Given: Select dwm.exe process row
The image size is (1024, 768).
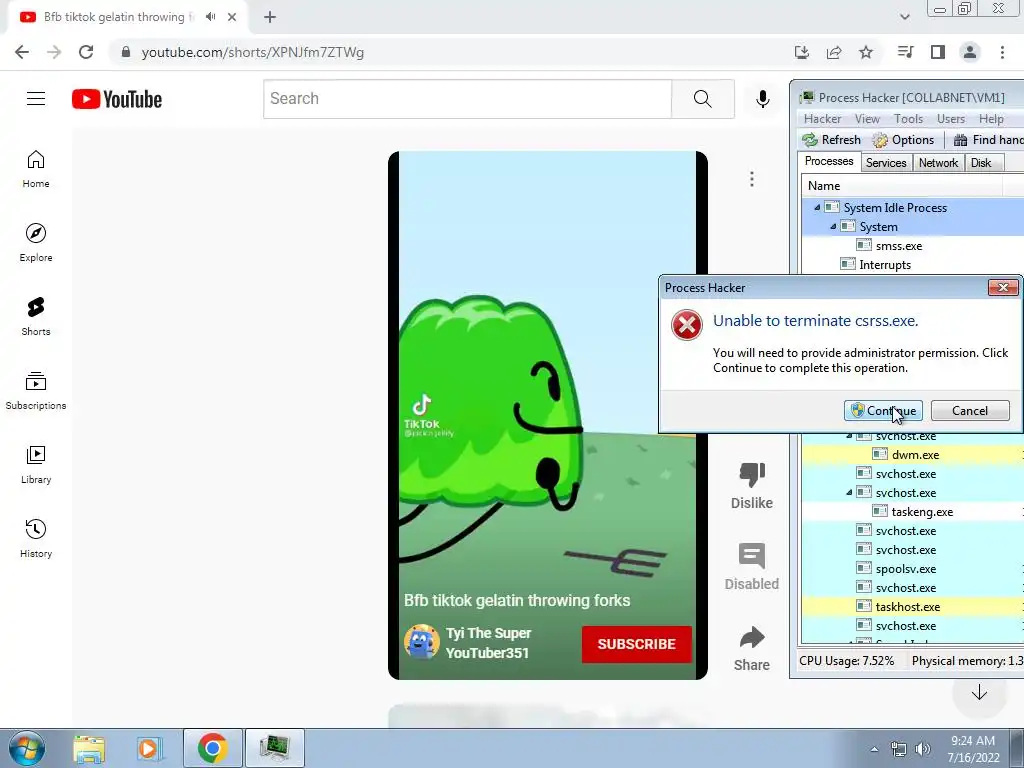Looking at the screenshot, I should [x=913, y=455].
